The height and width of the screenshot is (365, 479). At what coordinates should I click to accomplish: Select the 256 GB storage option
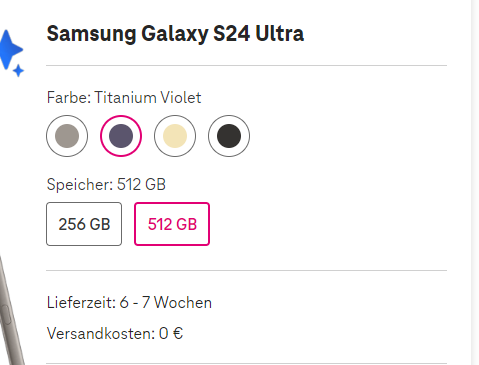click(x=84, y=224)
